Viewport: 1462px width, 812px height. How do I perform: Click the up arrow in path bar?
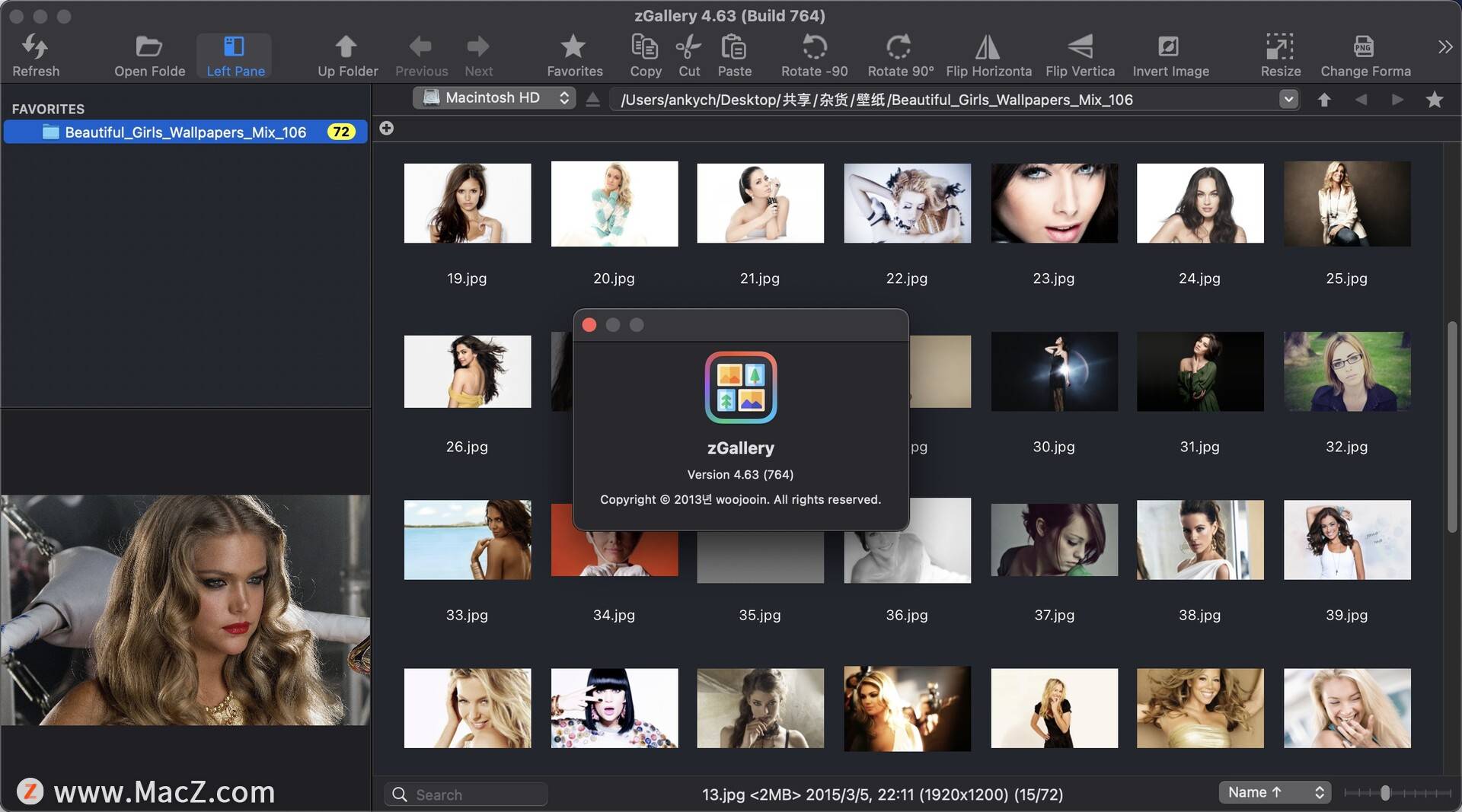coord(1324,100)
